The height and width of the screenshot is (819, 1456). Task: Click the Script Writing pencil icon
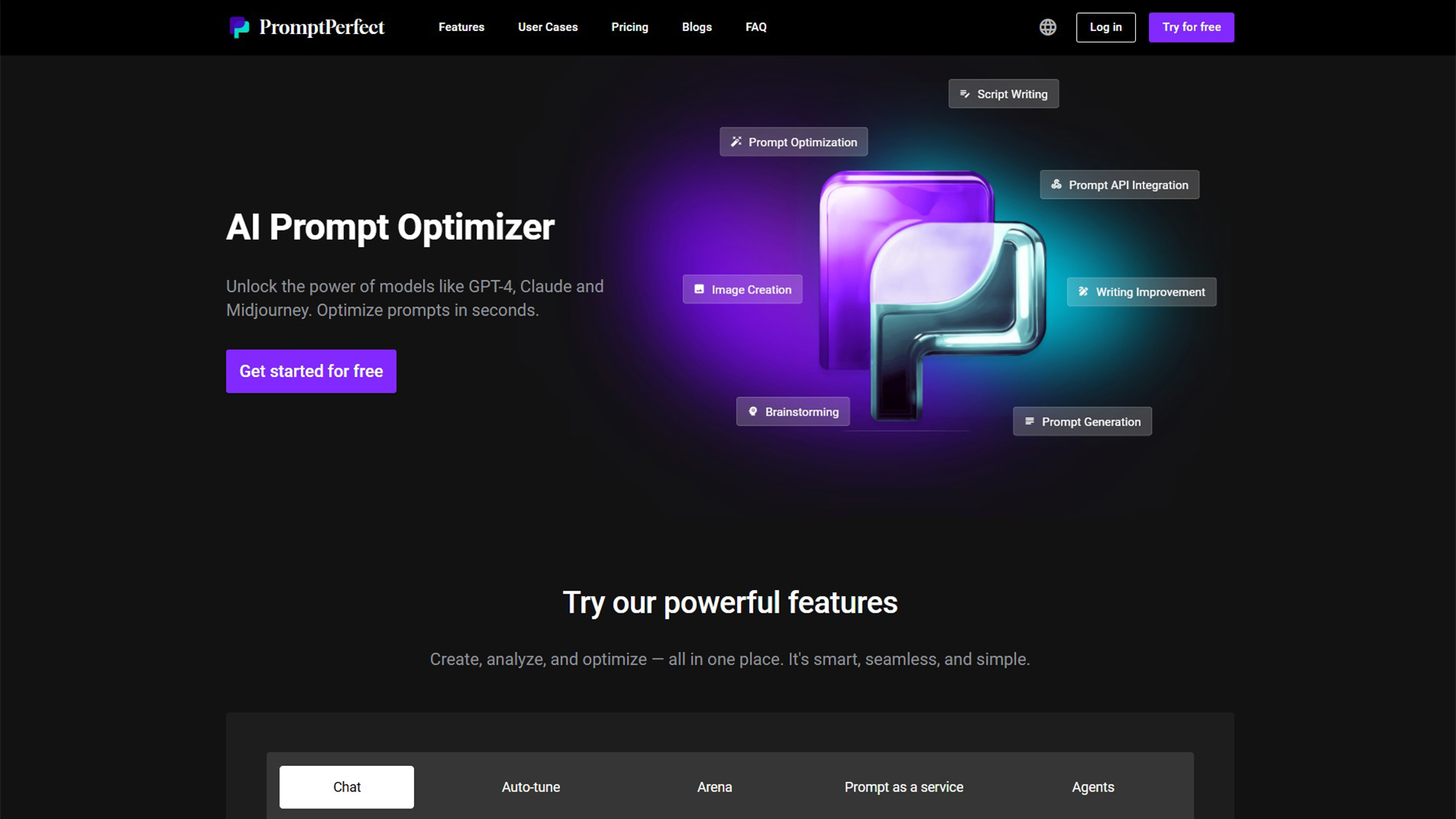(965, 94)
